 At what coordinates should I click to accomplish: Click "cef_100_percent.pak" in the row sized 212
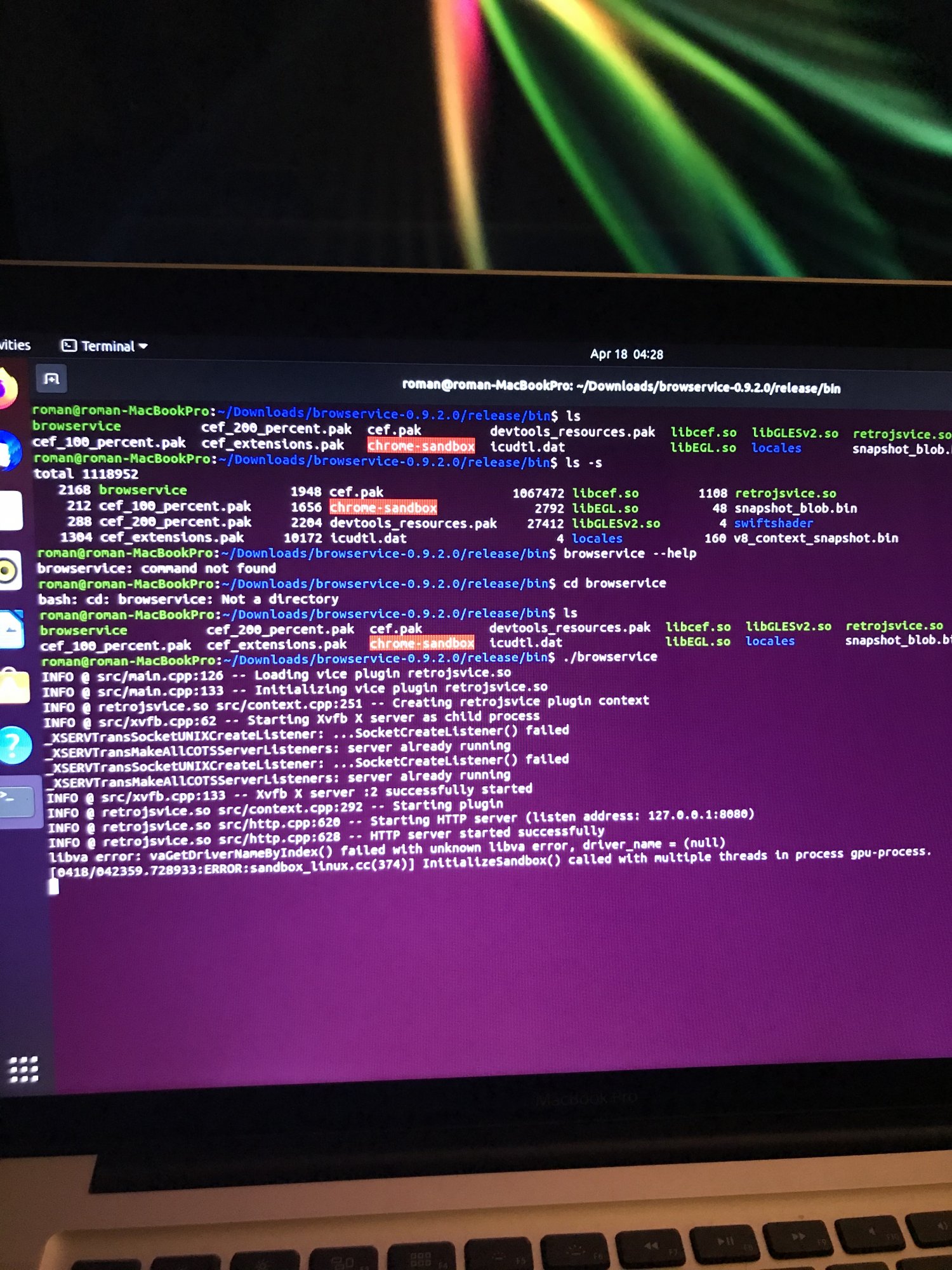coord(175,506)
